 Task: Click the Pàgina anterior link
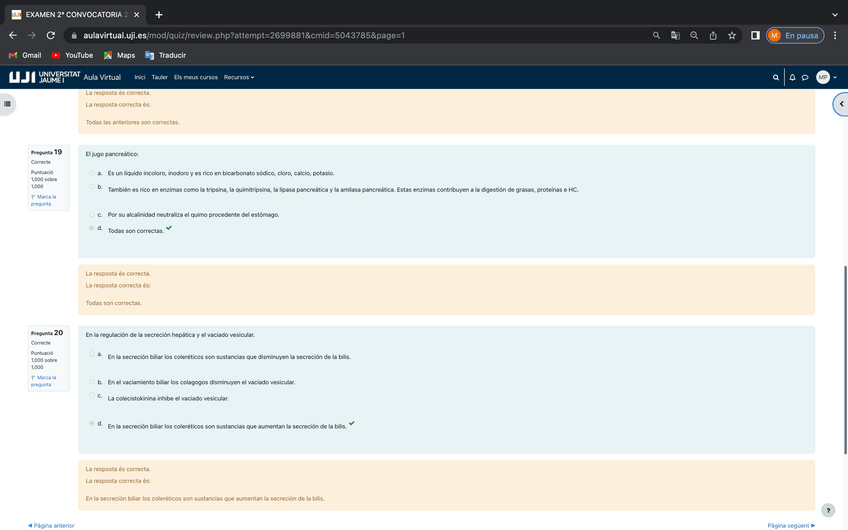click(51, 525)
